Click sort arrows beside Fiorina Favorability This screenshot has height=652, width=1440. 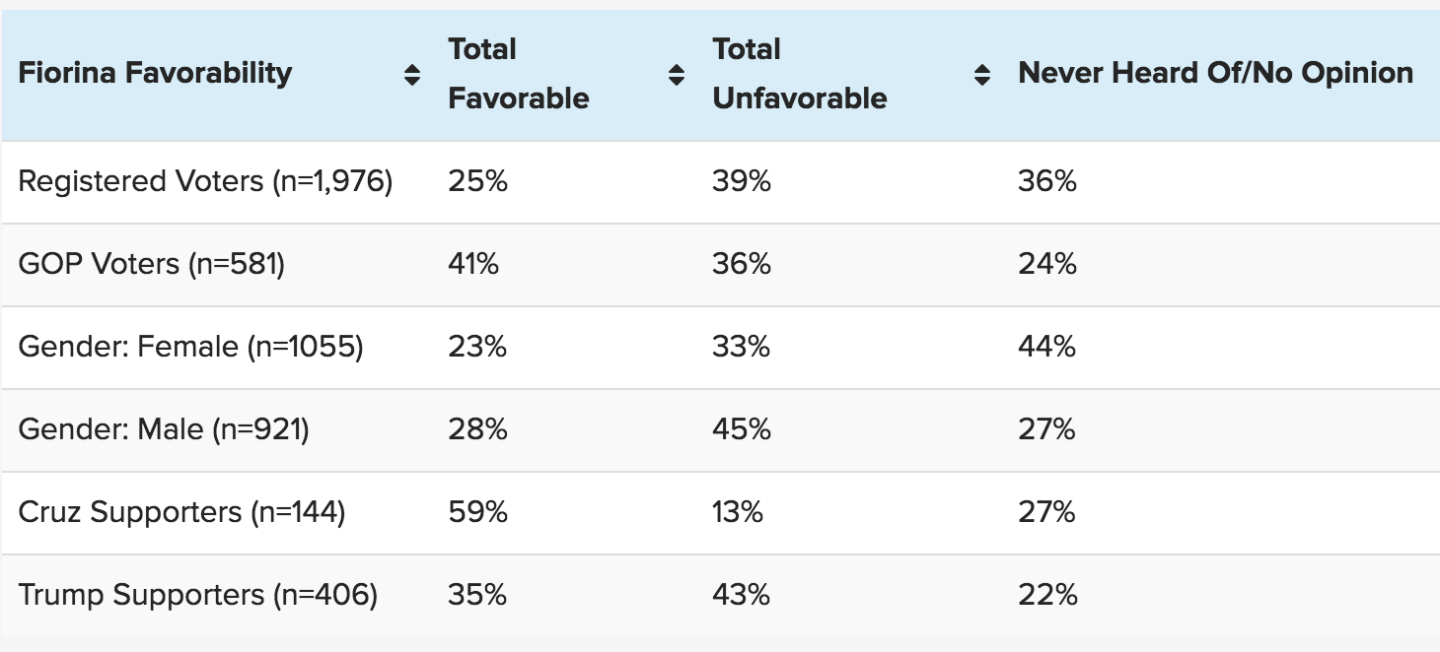tap(411, 74)
